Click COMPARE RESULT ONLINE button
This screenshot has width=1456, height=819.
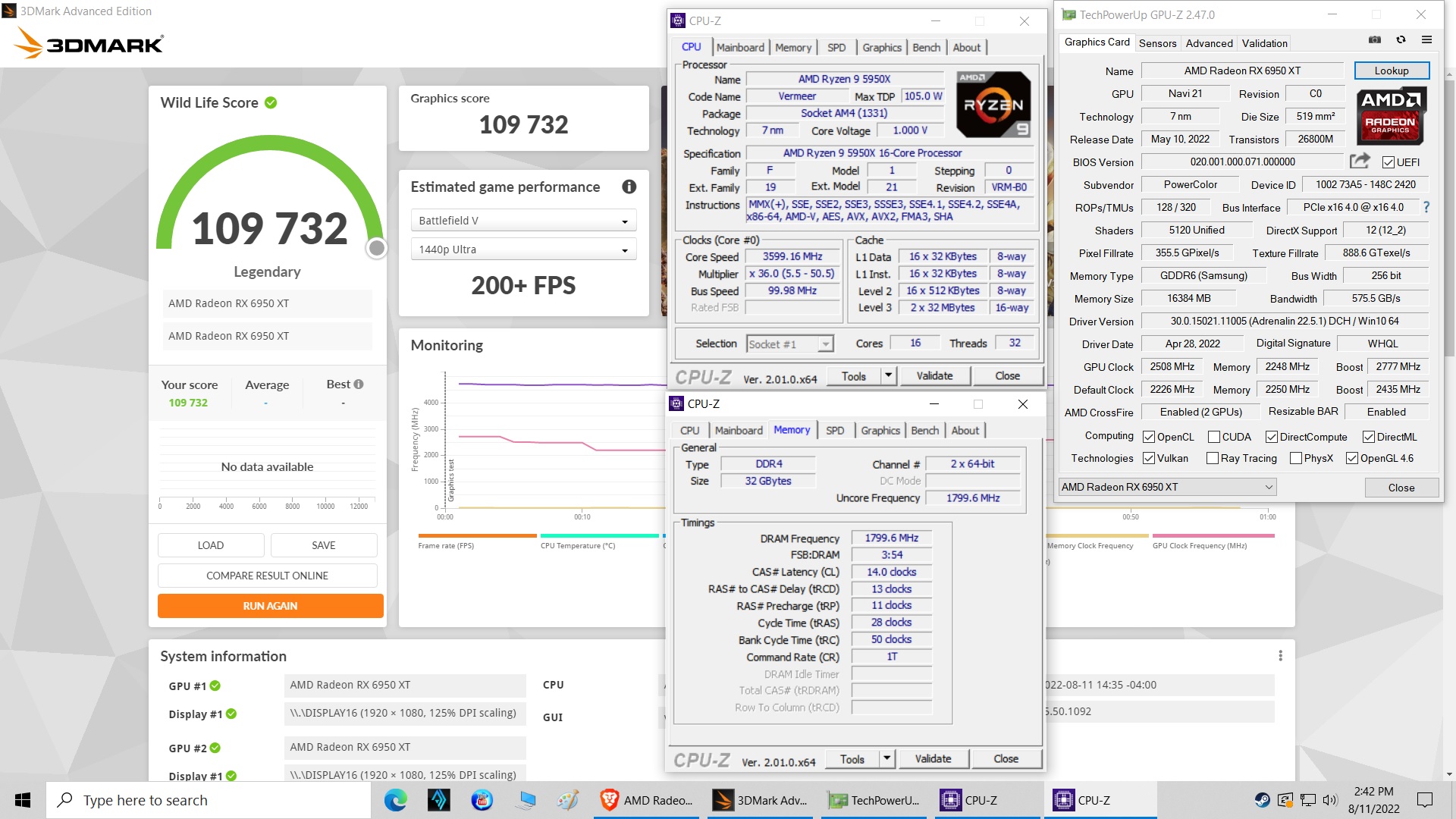(x=267, y=576)
